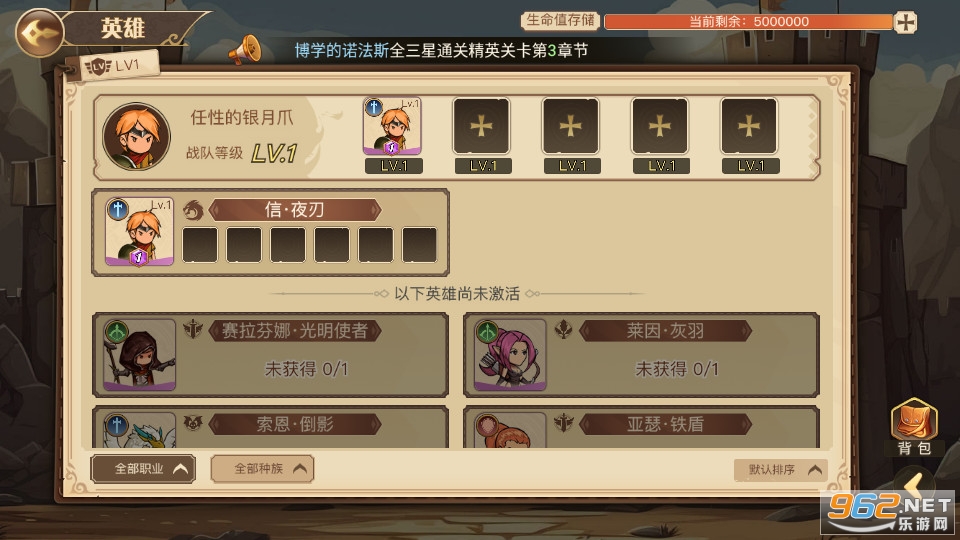Click the back arrow beside 英雄 title
This screenshot has width=960, height=540.
39,32
